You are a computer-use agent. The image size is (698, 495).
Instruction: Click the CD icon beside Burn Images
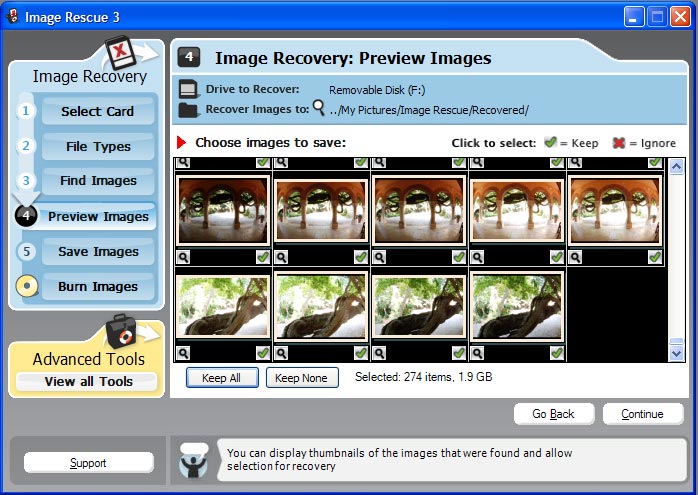(x=27, y=287)
